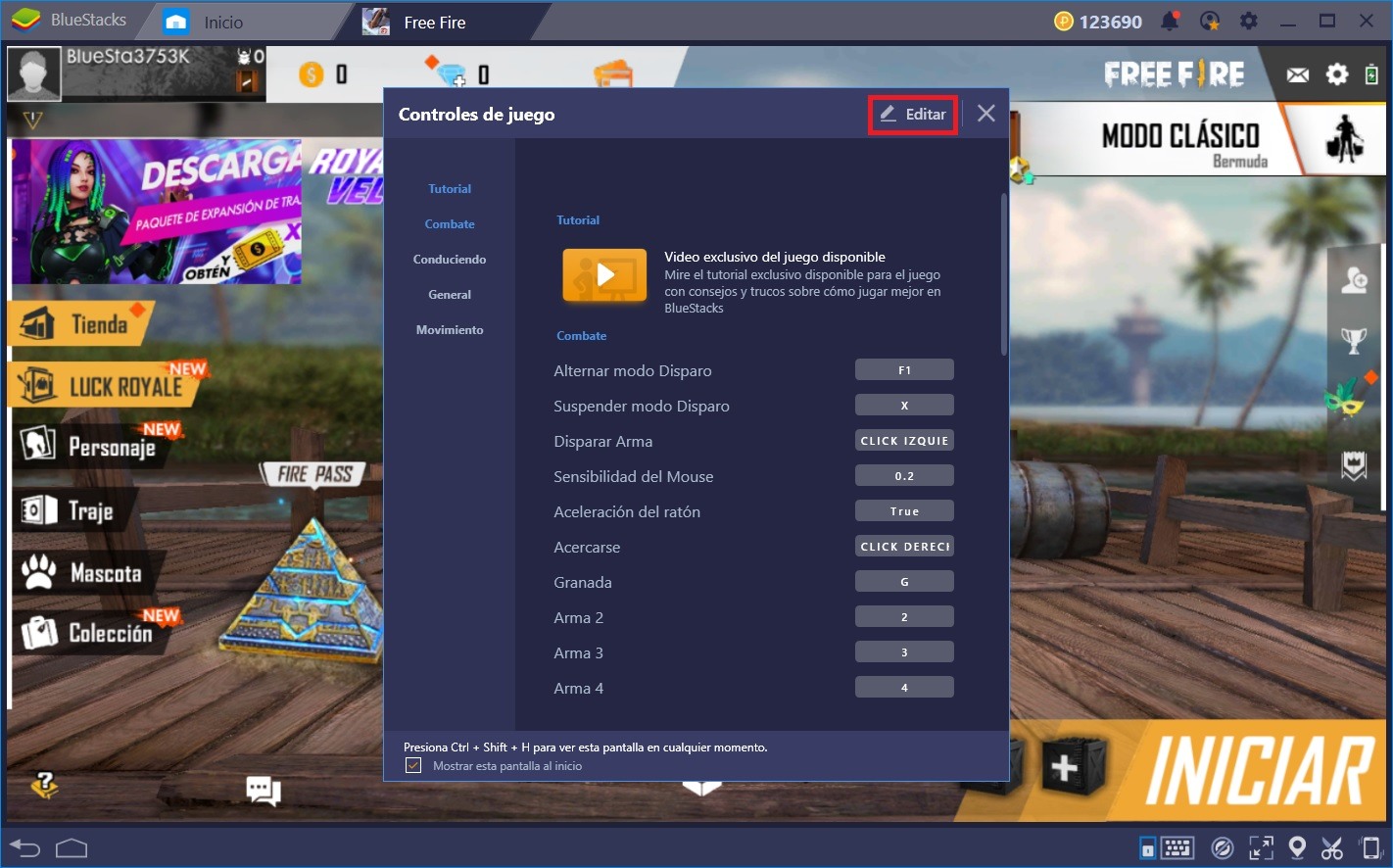The image size is (1393, 868).
Task: Click F1 key field for Alternar modo Disparo
Action: [904, 369]
